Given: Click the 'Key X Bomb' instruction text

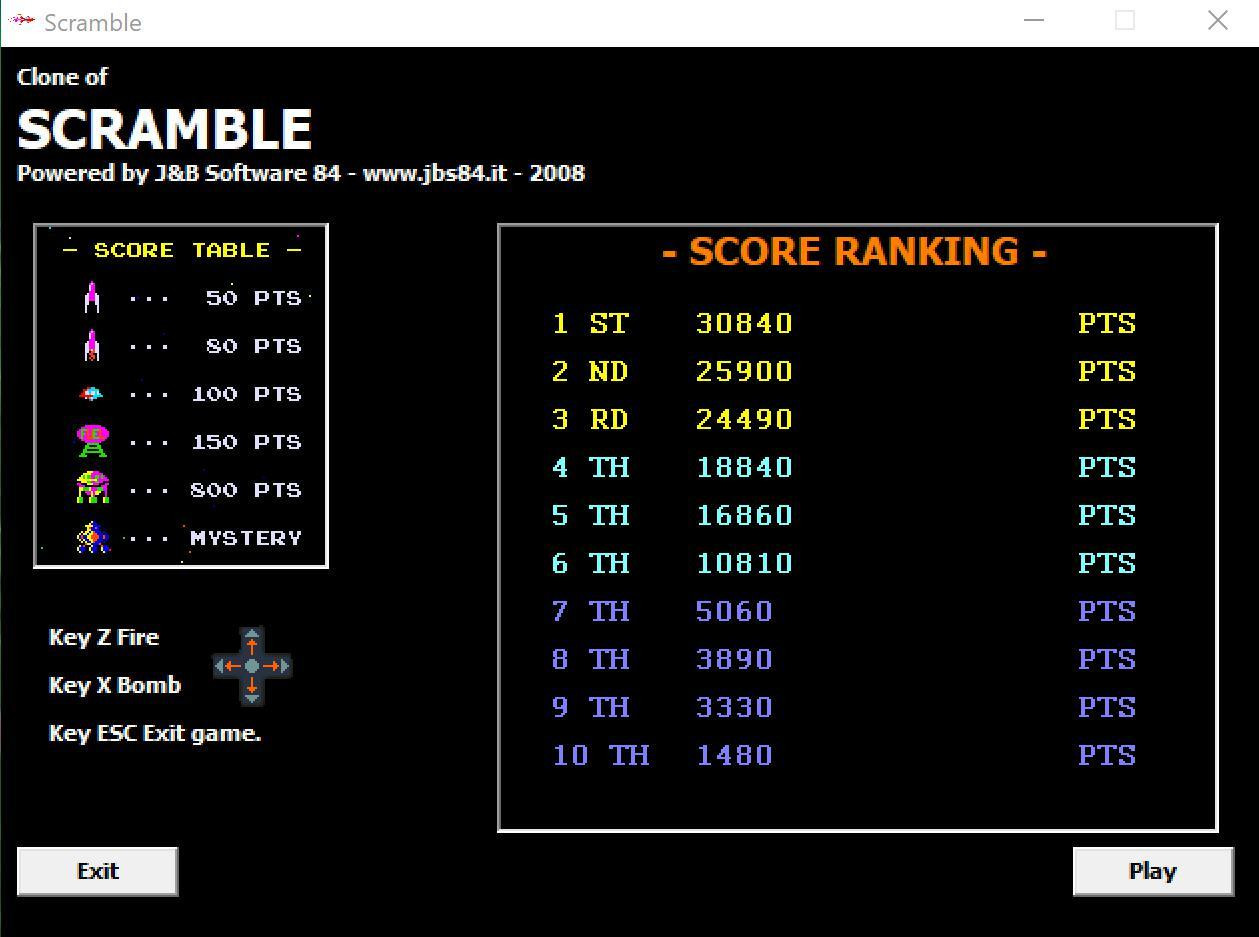Looking at the screenshot, I should [115, 685].
